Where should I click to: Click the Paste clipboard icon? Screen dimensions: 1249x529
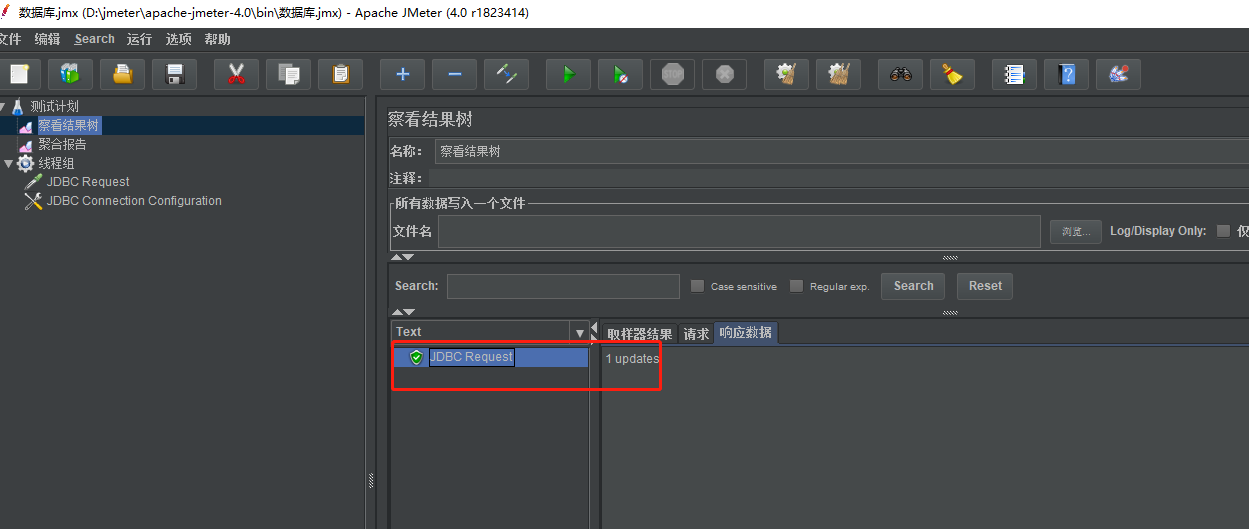340,74
